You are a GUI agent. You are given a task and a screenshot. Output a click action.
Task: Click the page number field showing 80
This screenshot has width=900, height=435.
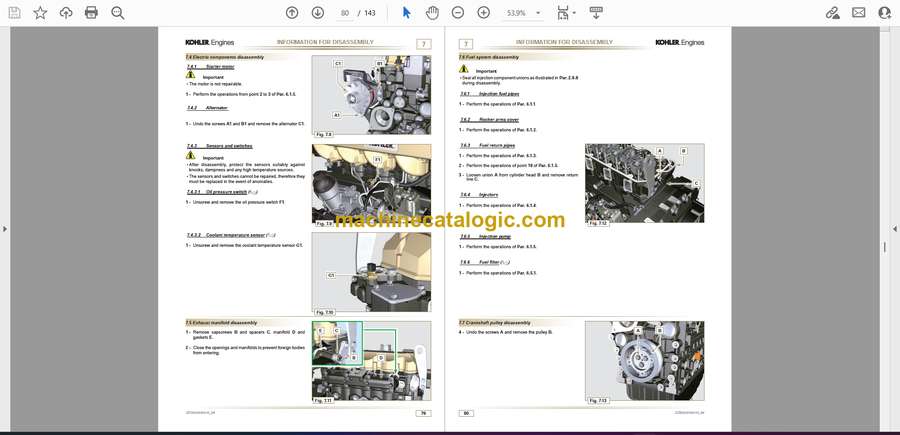pyautogui.click(x=345, y=13)
